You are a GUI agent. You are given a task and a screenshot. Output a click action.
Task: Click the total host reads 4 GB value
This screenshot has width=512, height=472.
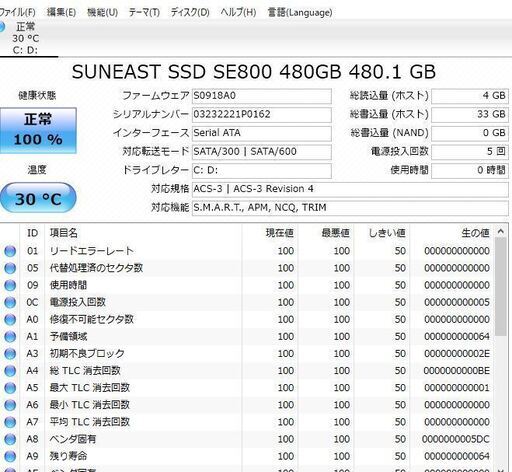470,96
